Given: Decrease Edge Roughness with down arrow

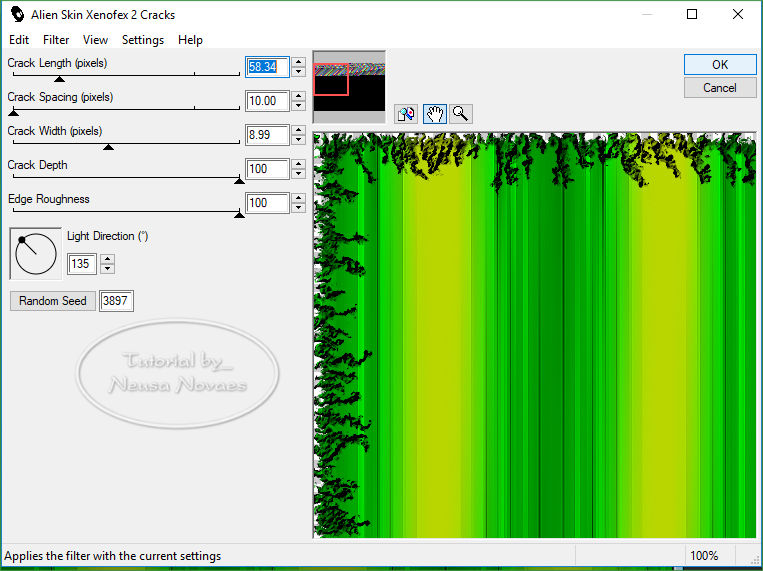Looking at the screenshot, I should tap(299, 208).
